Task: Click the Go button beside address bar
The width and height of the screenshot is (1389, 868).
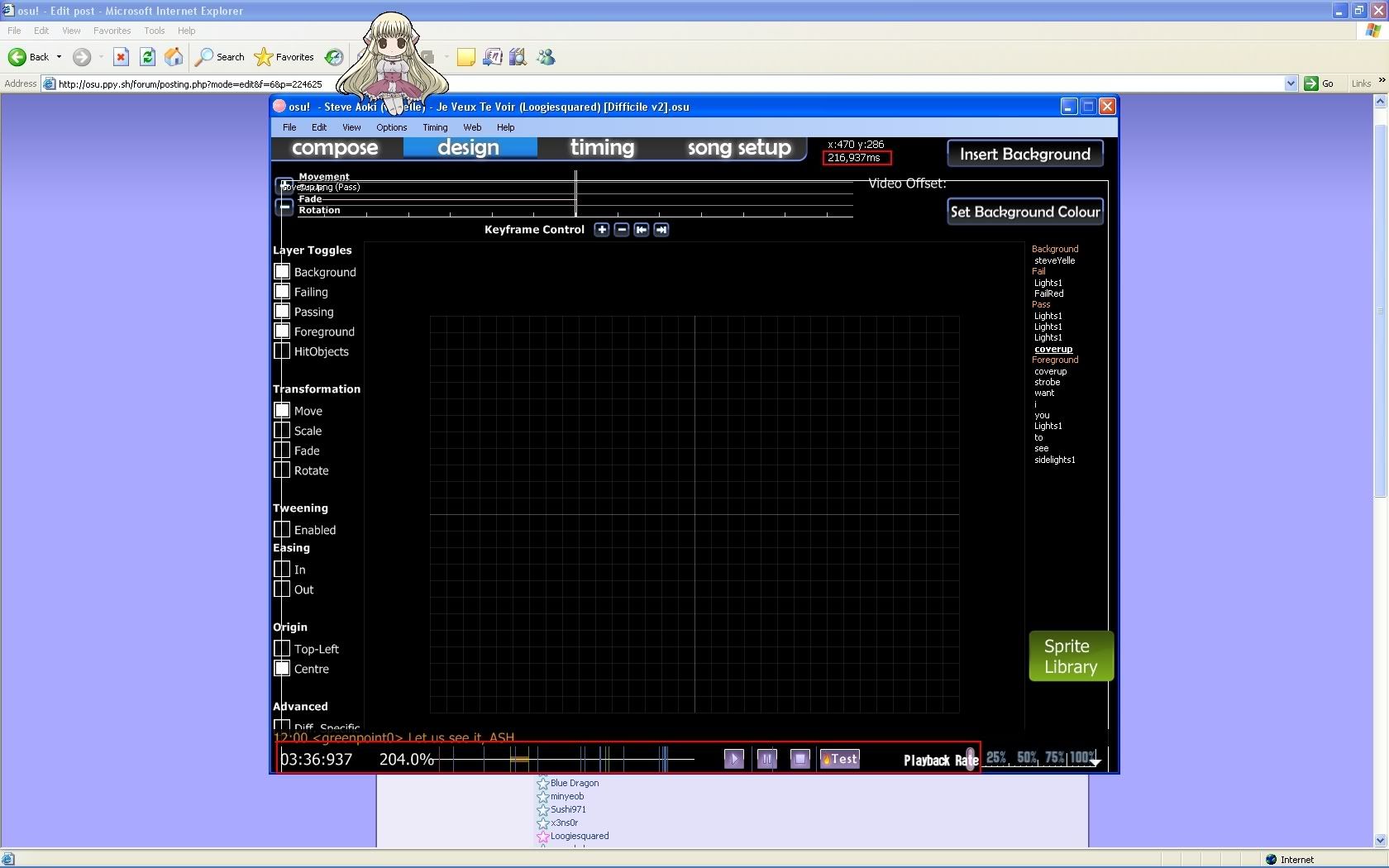Action: 1319,83
